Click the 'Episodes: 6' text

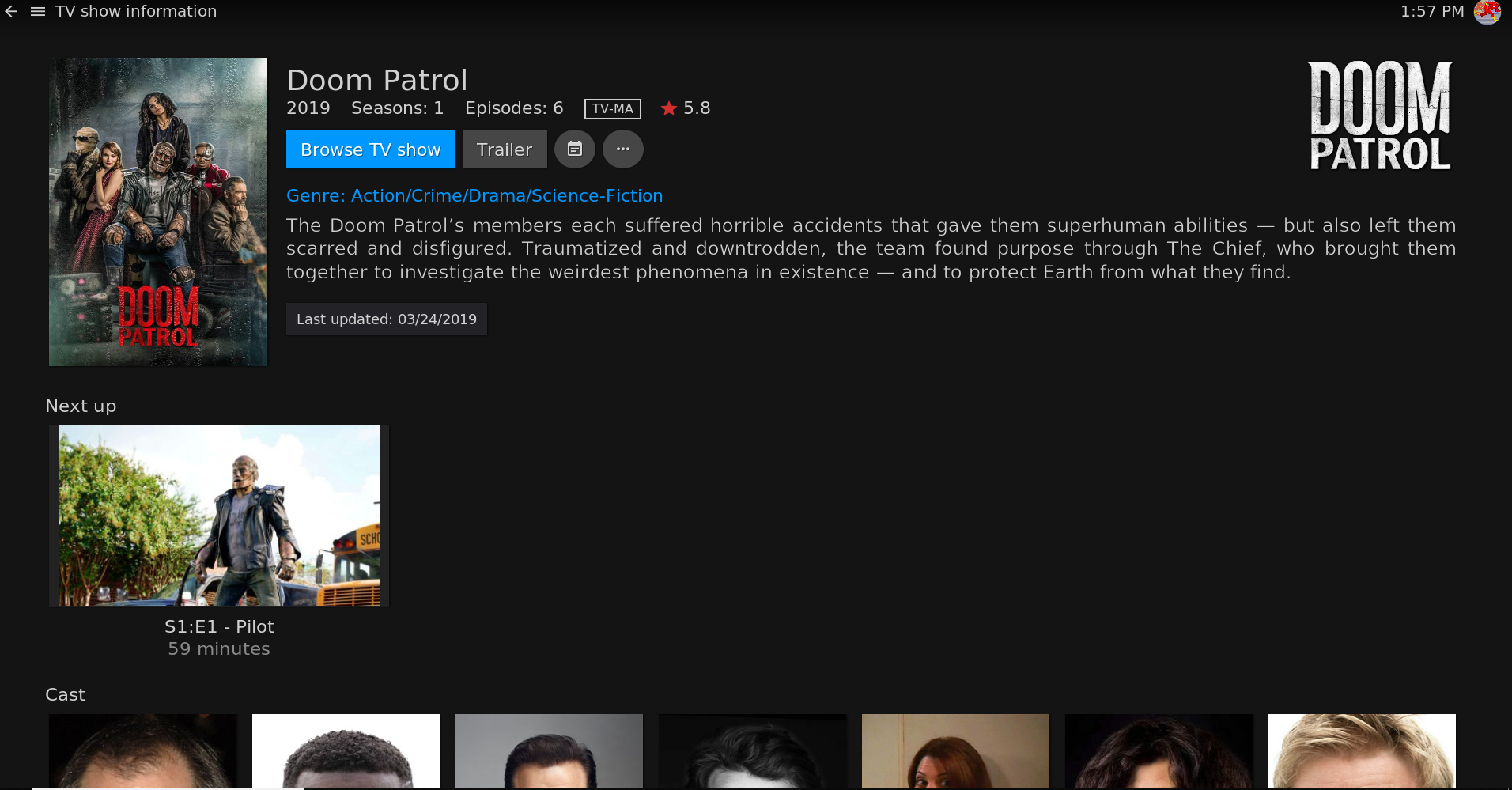point(514,108)
